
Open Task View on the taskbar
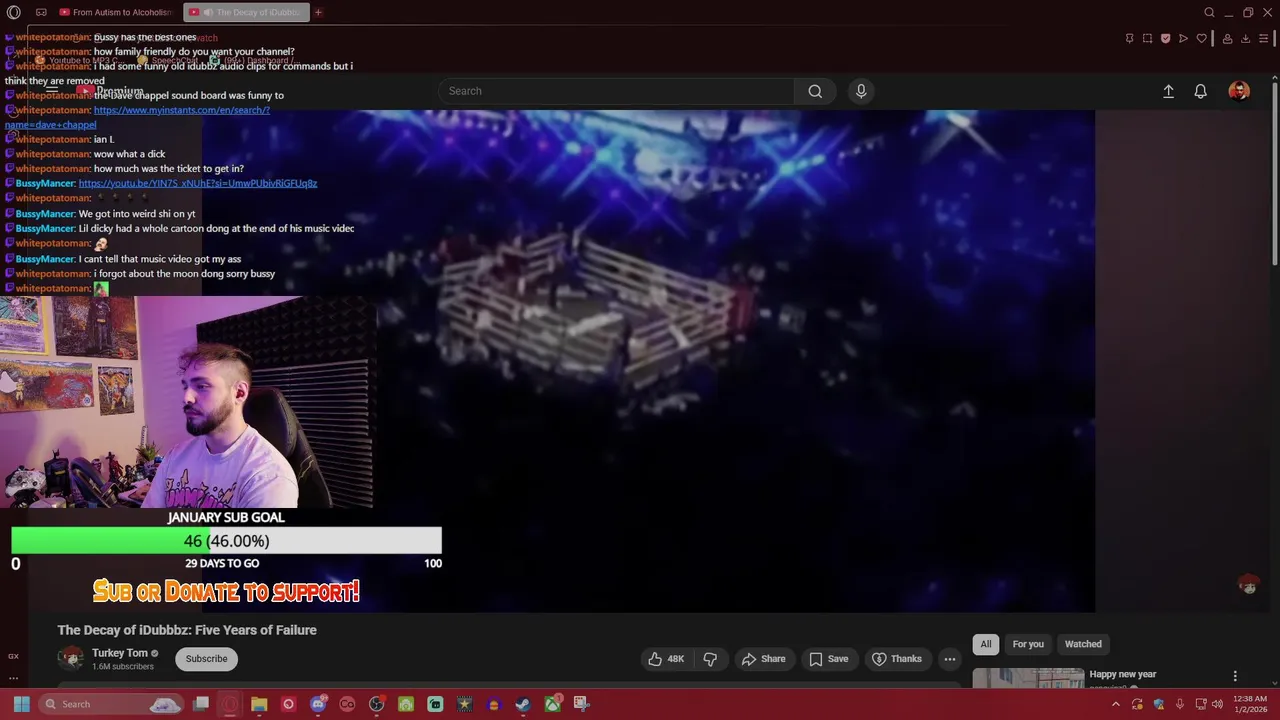pyautogui.click(x=201, y=704)
